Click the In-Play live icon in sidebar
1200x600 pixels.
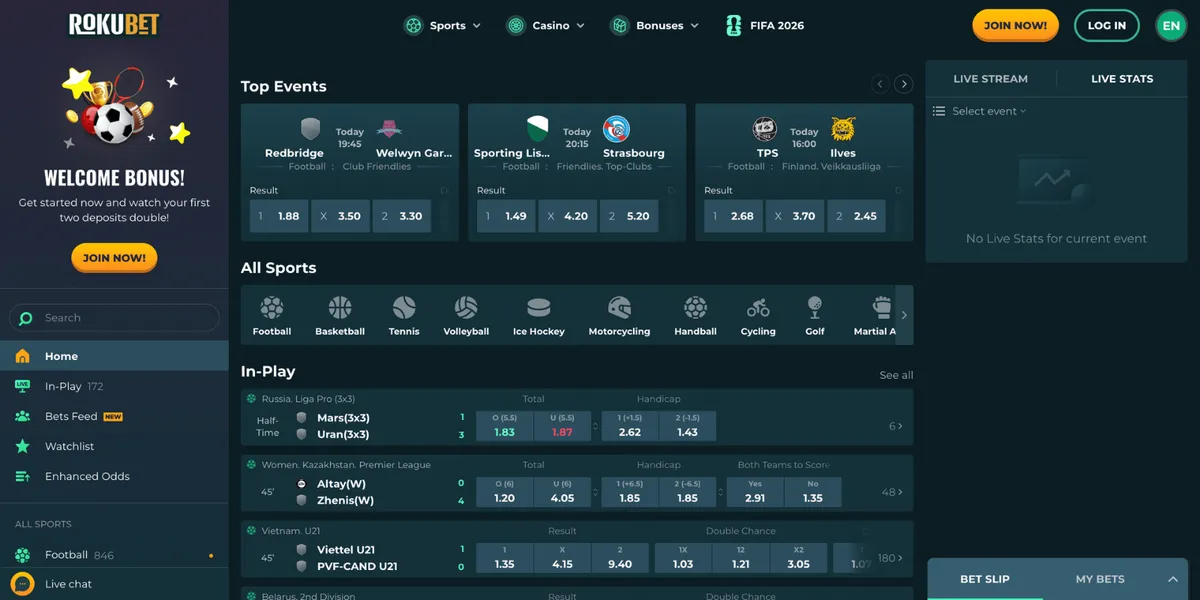pos(23,386)
